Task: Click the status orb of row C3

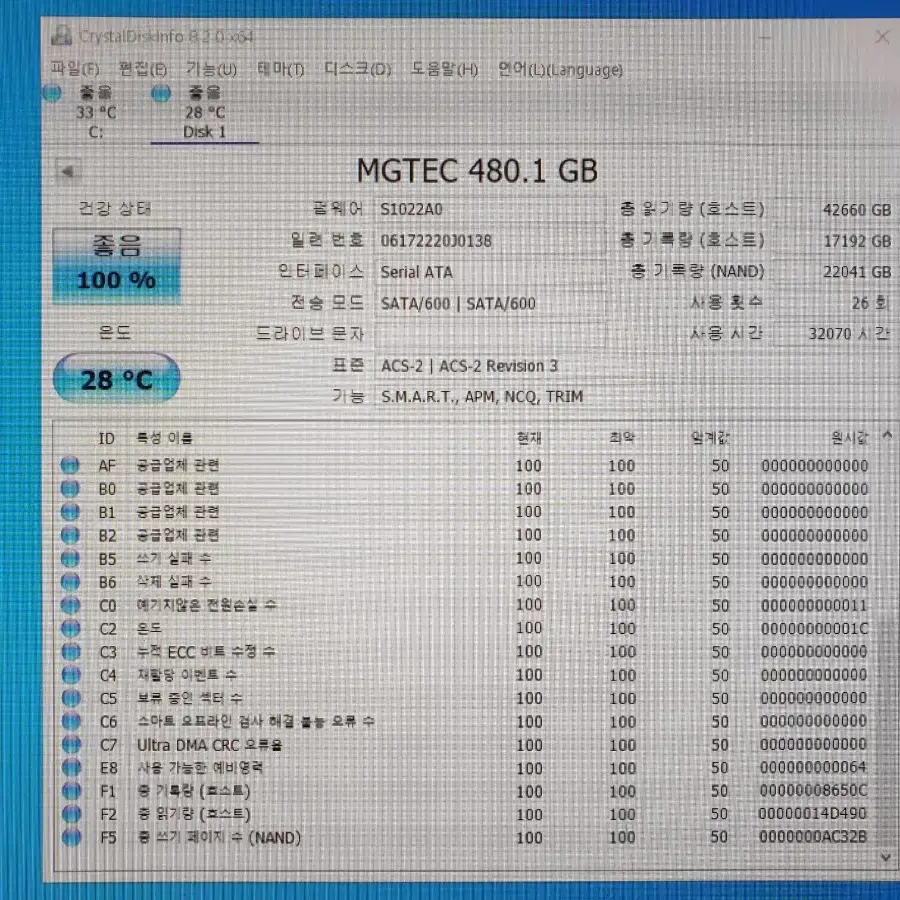Action: coord(71,651)
